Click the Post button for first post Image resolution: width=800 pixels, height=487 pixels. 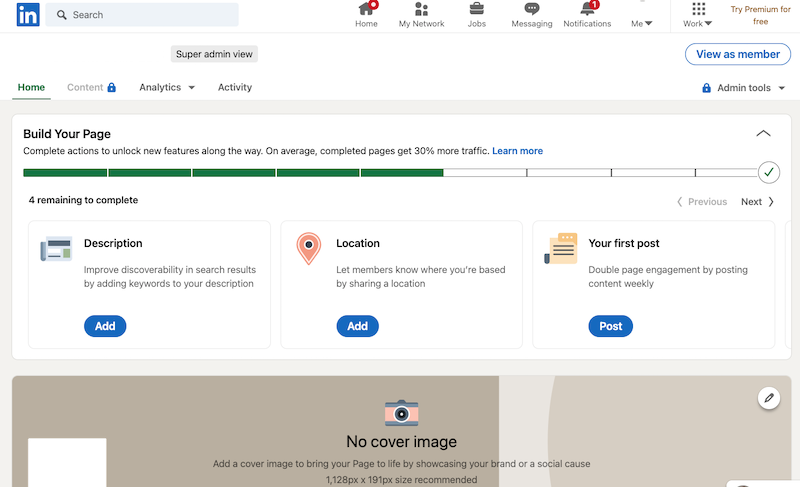611,326
